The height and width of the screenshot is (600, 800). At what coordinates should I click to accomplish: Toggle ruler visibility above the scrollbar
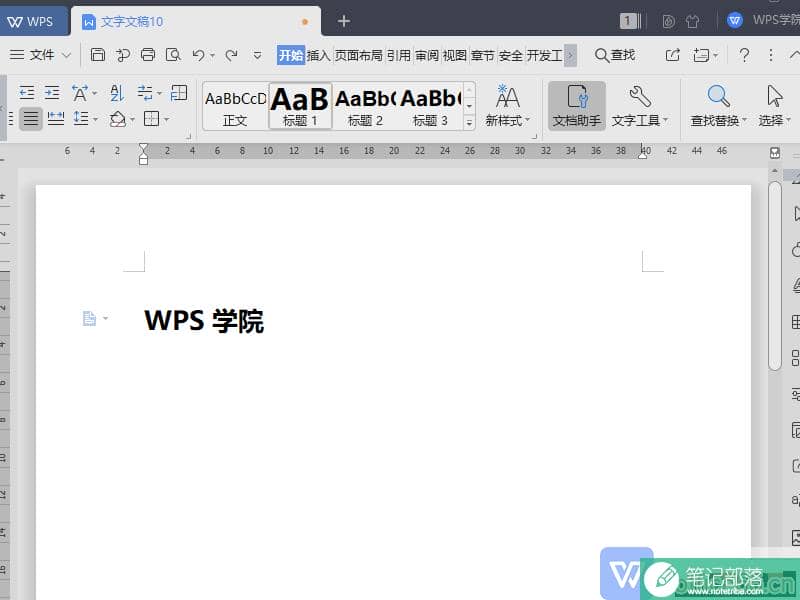click(x=774, y=153)
